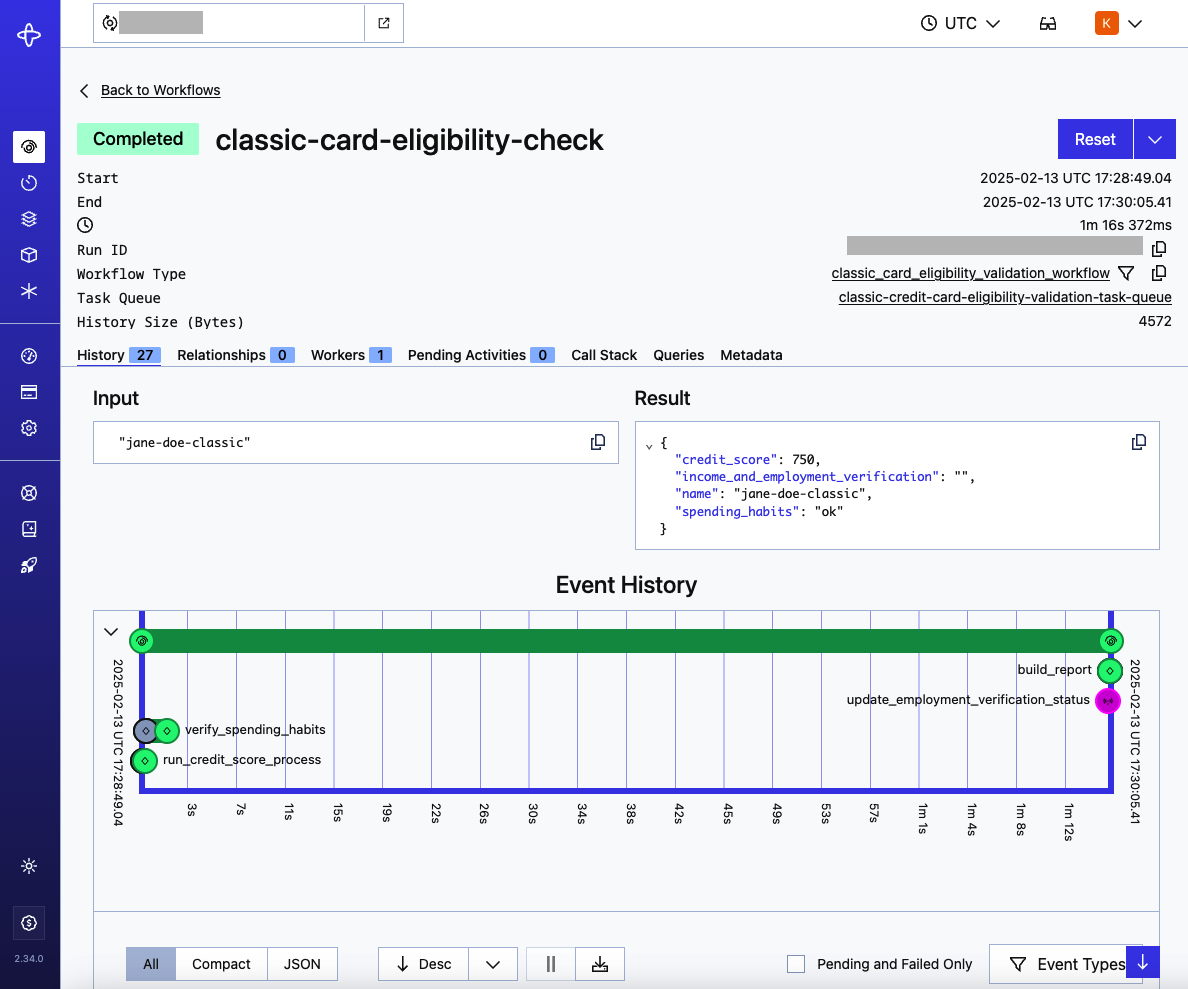
Task: Enable the Pending and Failed Only filter
Action: point(796,963)
